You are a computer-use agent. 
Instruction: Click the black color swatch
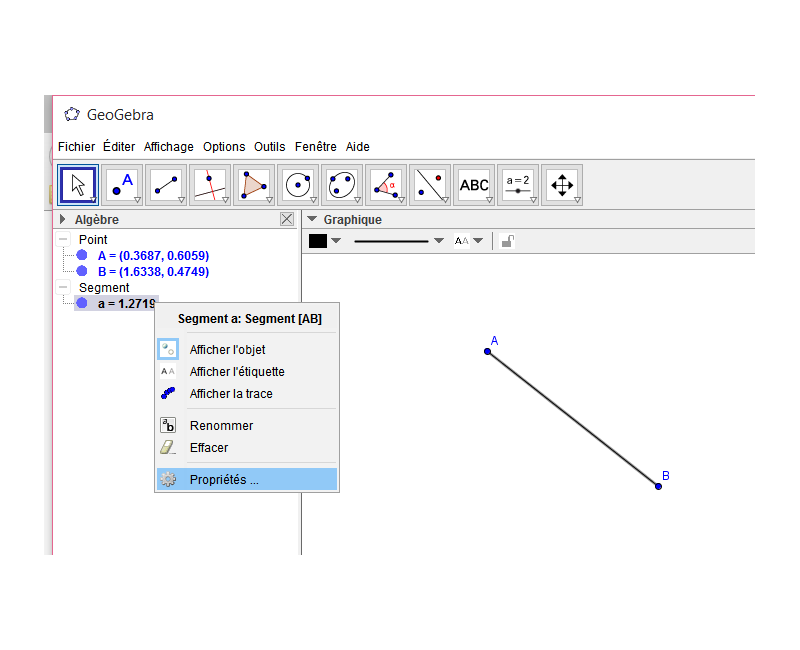point(318,241)
